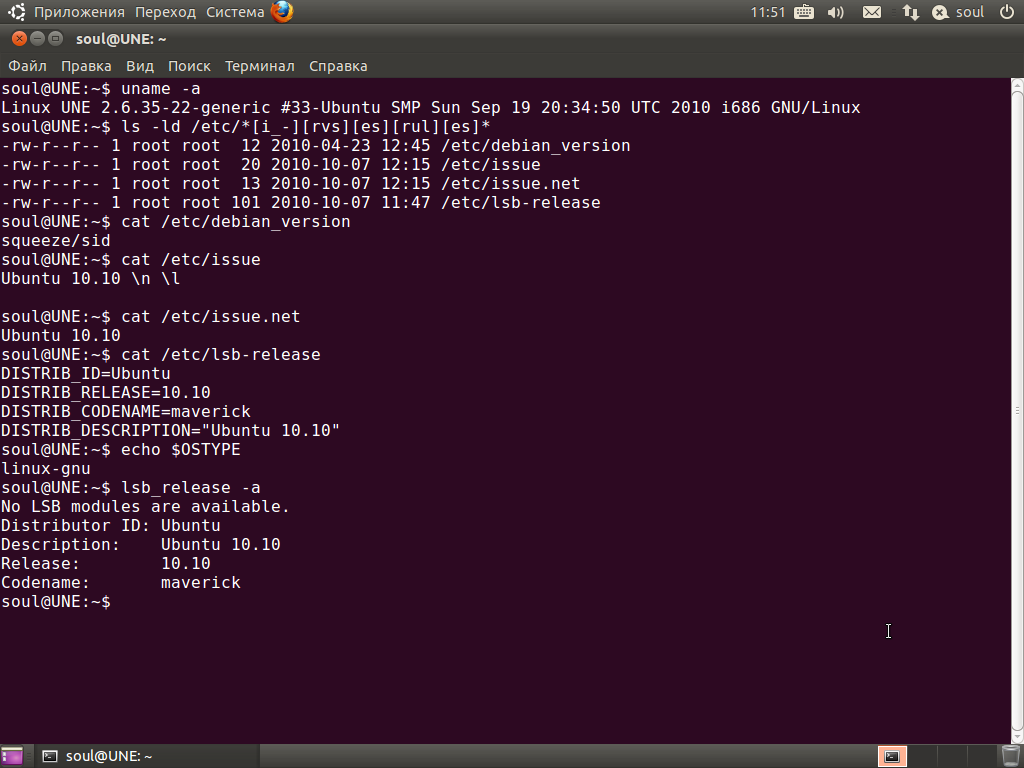Select the active workspace with terminal icon
This screenshot has height=768, width=1024.
tap(892, 756)
